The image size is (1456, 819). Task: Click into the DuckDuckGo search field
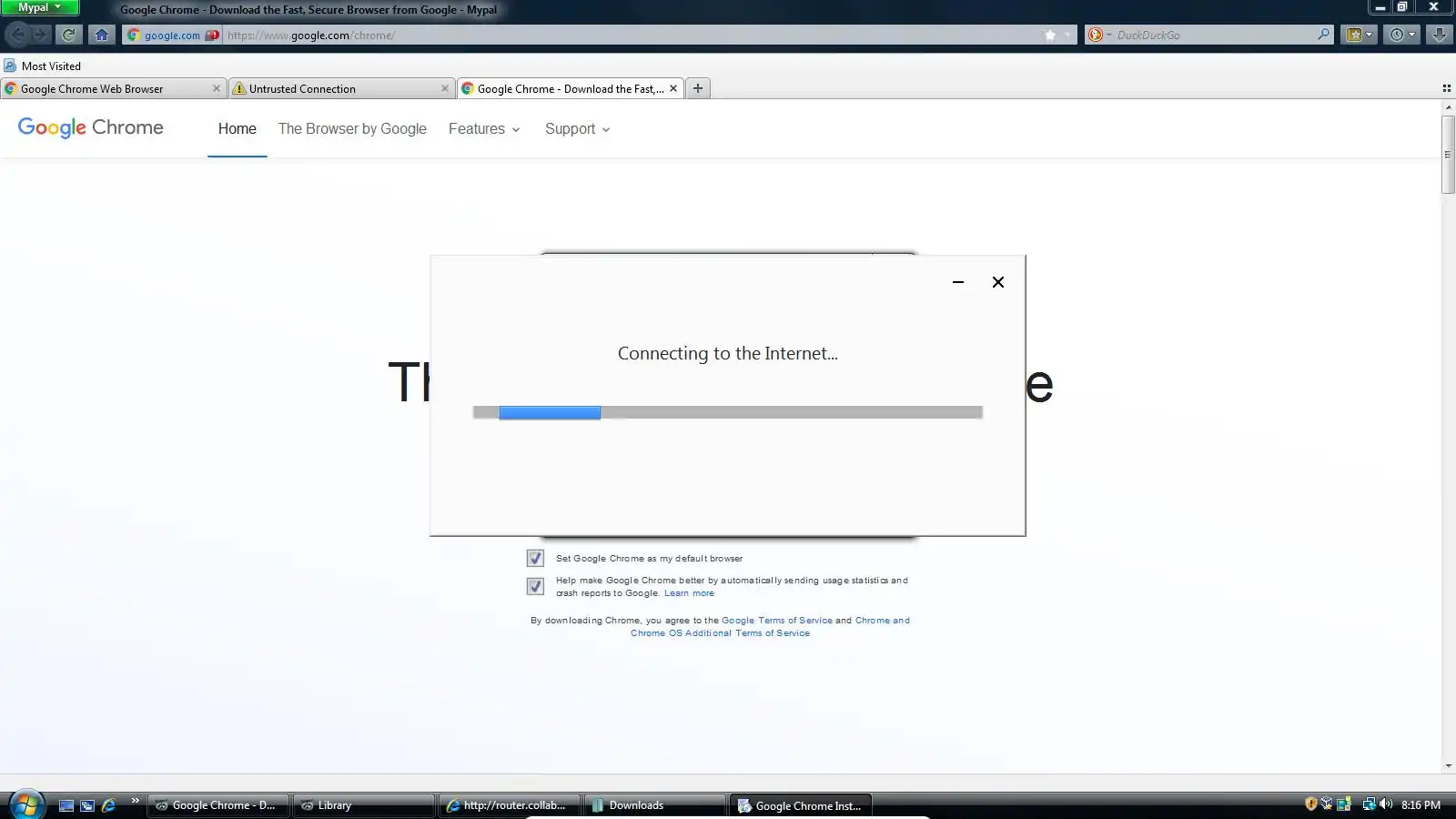click(x=1213, y=35)
